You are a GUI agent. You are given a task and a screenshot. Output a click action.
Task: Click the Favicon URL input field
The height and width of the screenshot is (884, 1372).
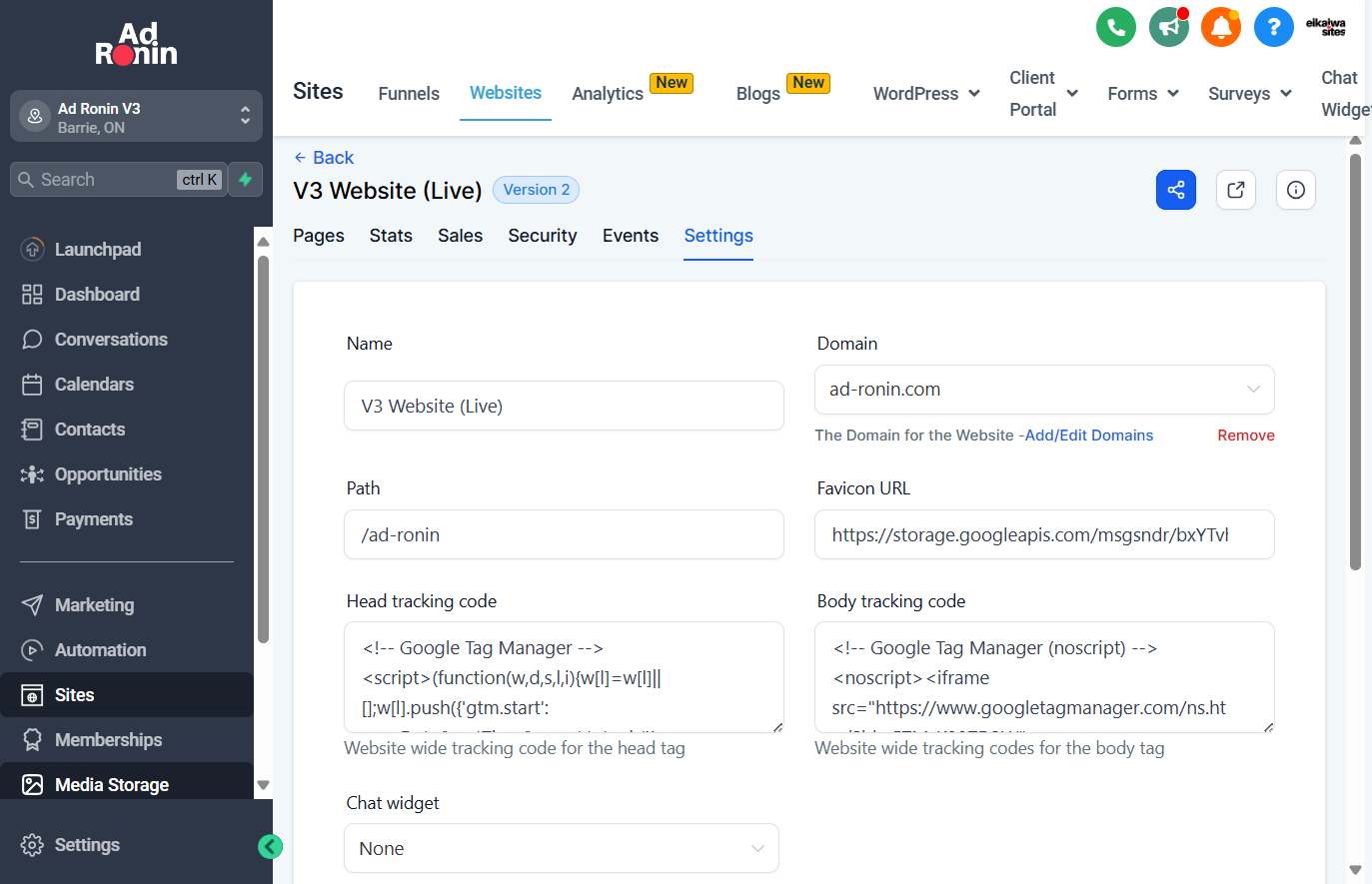pos(1044,534)
